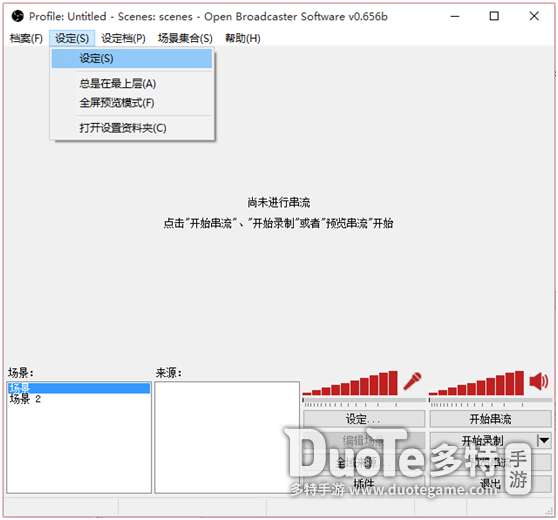Expand the 开始录制 dropdown arrow
Viewport: 558px width, 520px height.
point(544,441)
